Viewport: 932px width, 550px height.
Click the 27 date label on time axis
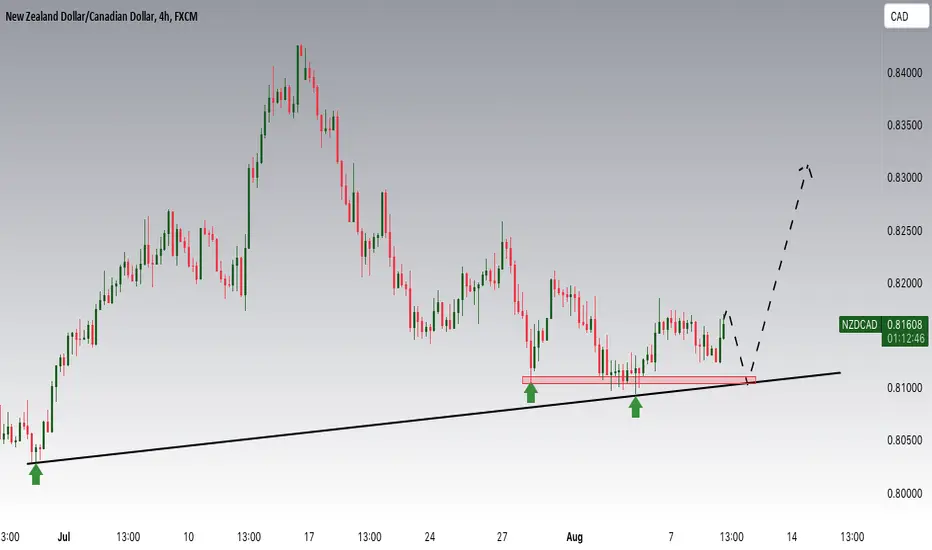tap(502, 537)
